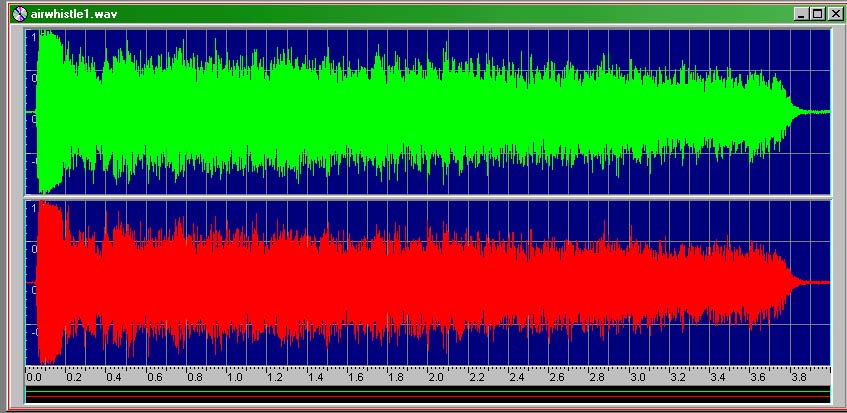Click the 2.8 mark on the time ruler

coord(597,377)
